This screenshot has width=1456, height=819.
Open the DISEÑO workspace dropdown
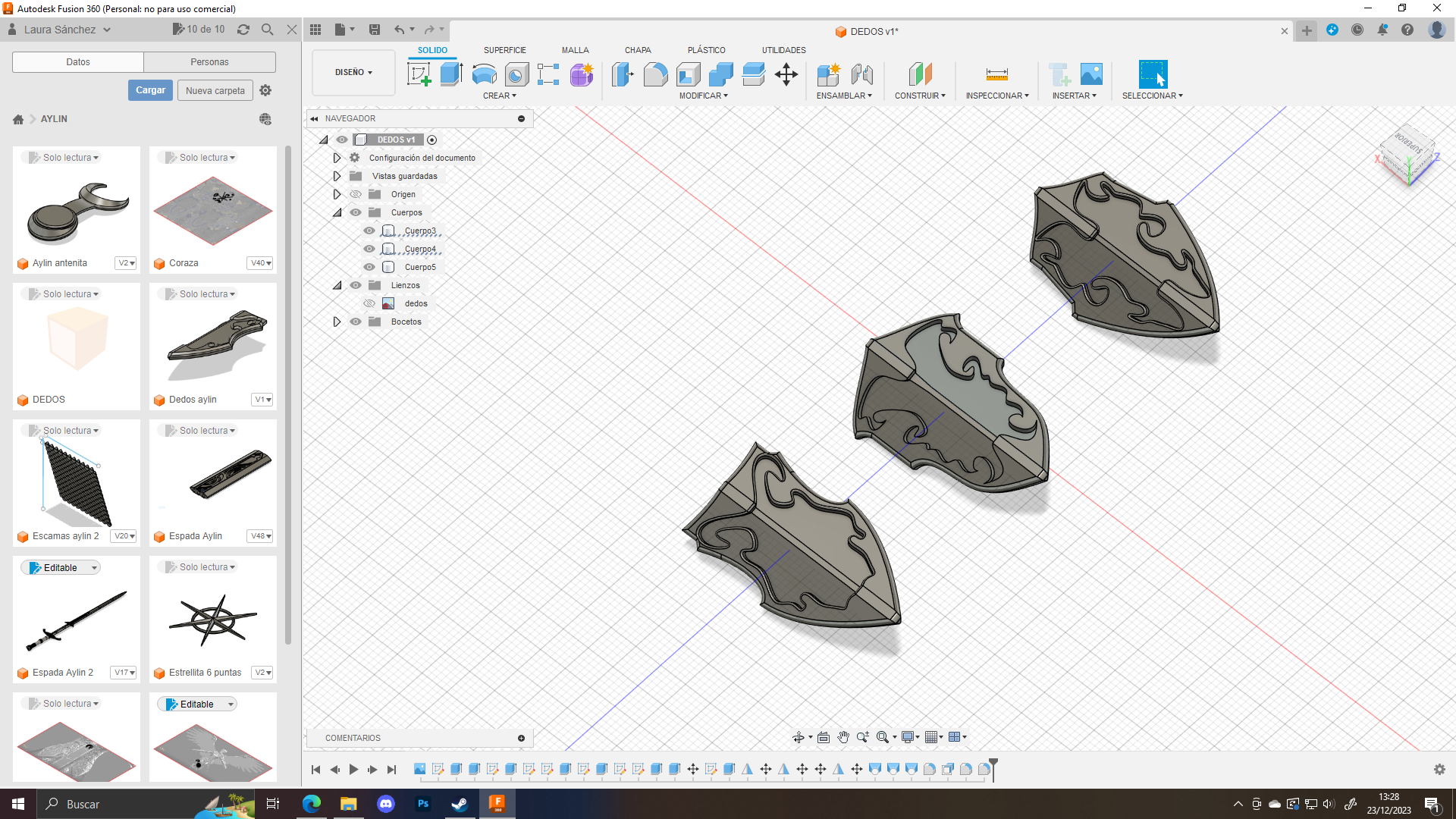click(353, 72)
